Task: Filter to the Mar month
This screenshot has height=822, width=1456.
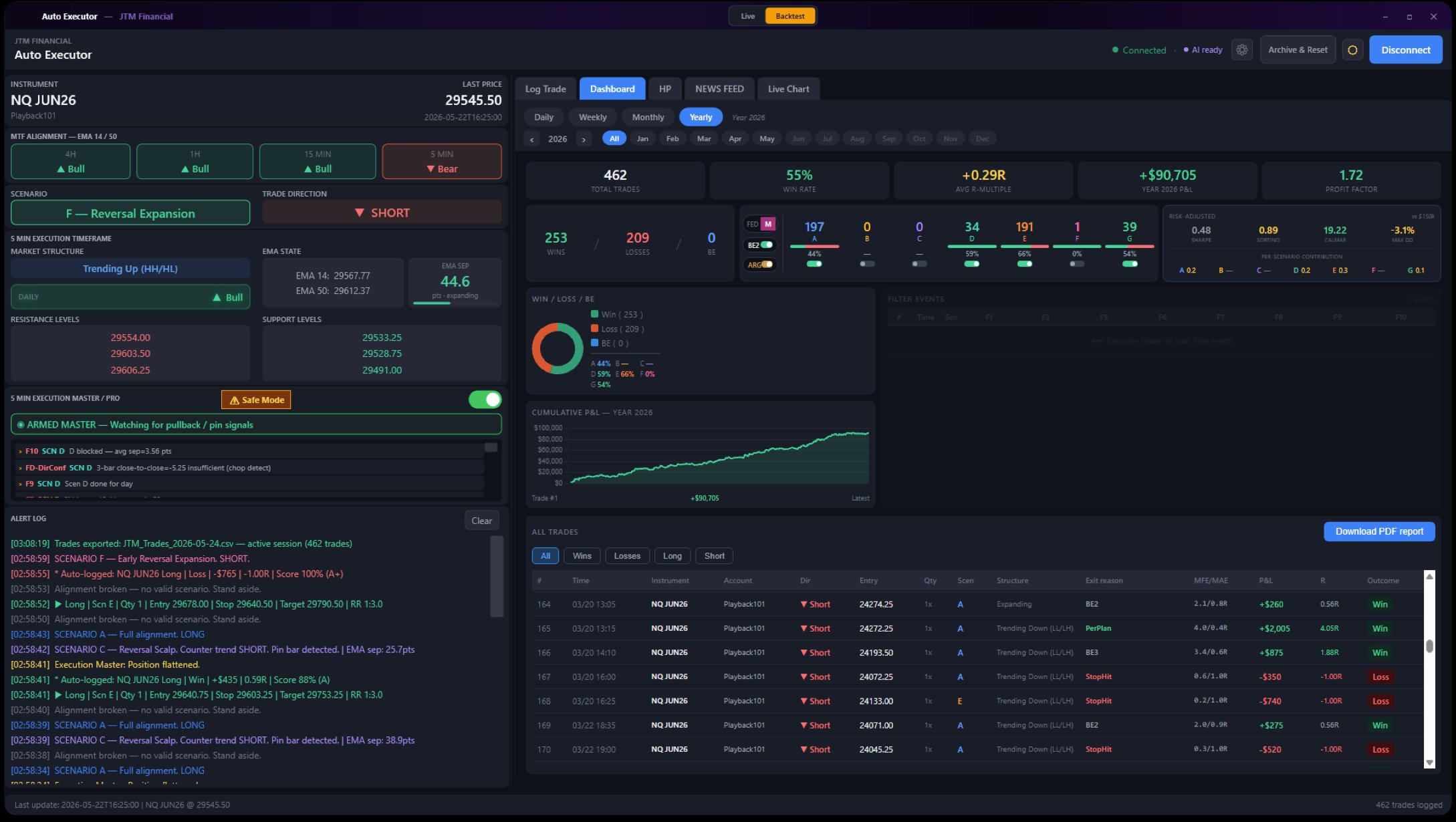Action: pyautogui.click(x=704, y=138)
